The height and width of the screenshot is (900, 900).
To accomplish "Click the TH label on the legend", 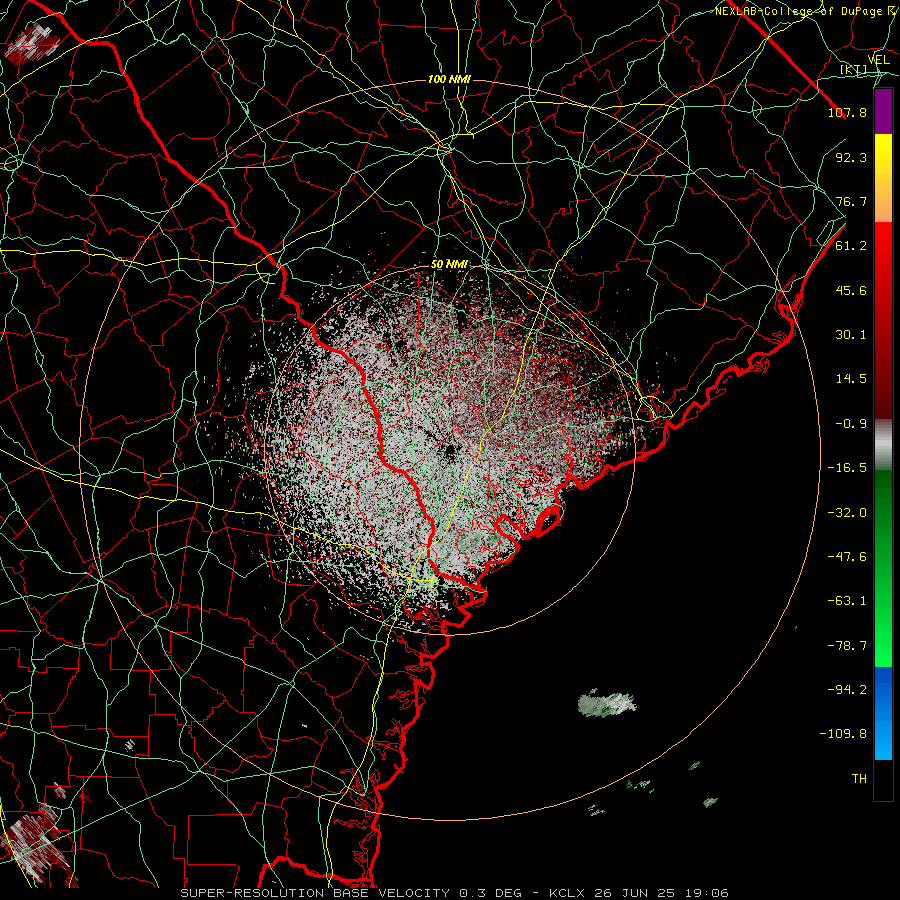I will tap(859, 779).
